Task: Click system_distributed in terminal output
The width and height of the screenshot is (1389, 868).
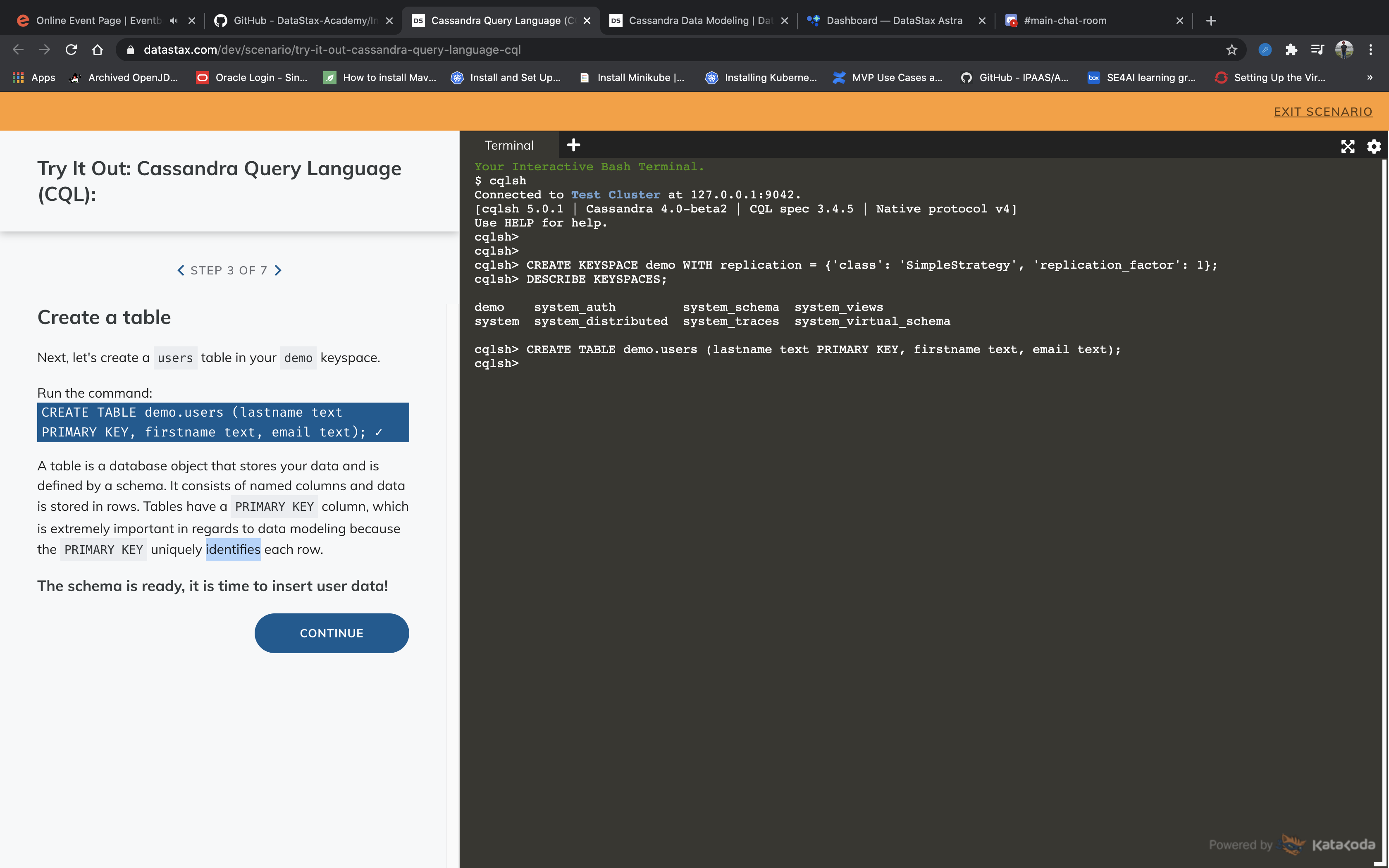Action: pos(601,322)
